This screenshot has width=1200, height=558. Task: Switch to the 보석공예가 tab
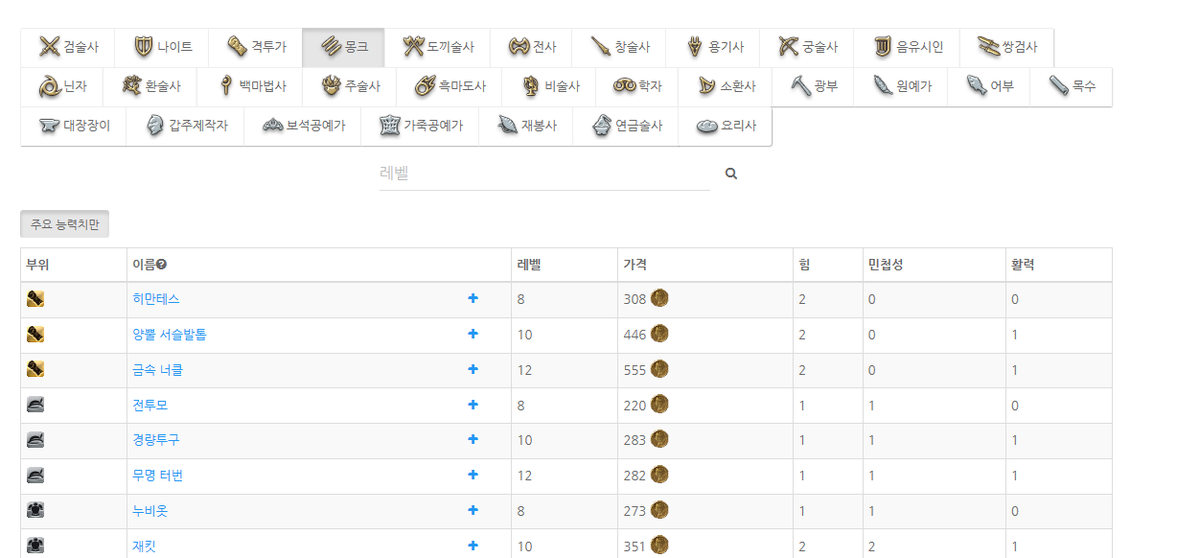coord(302,126)
